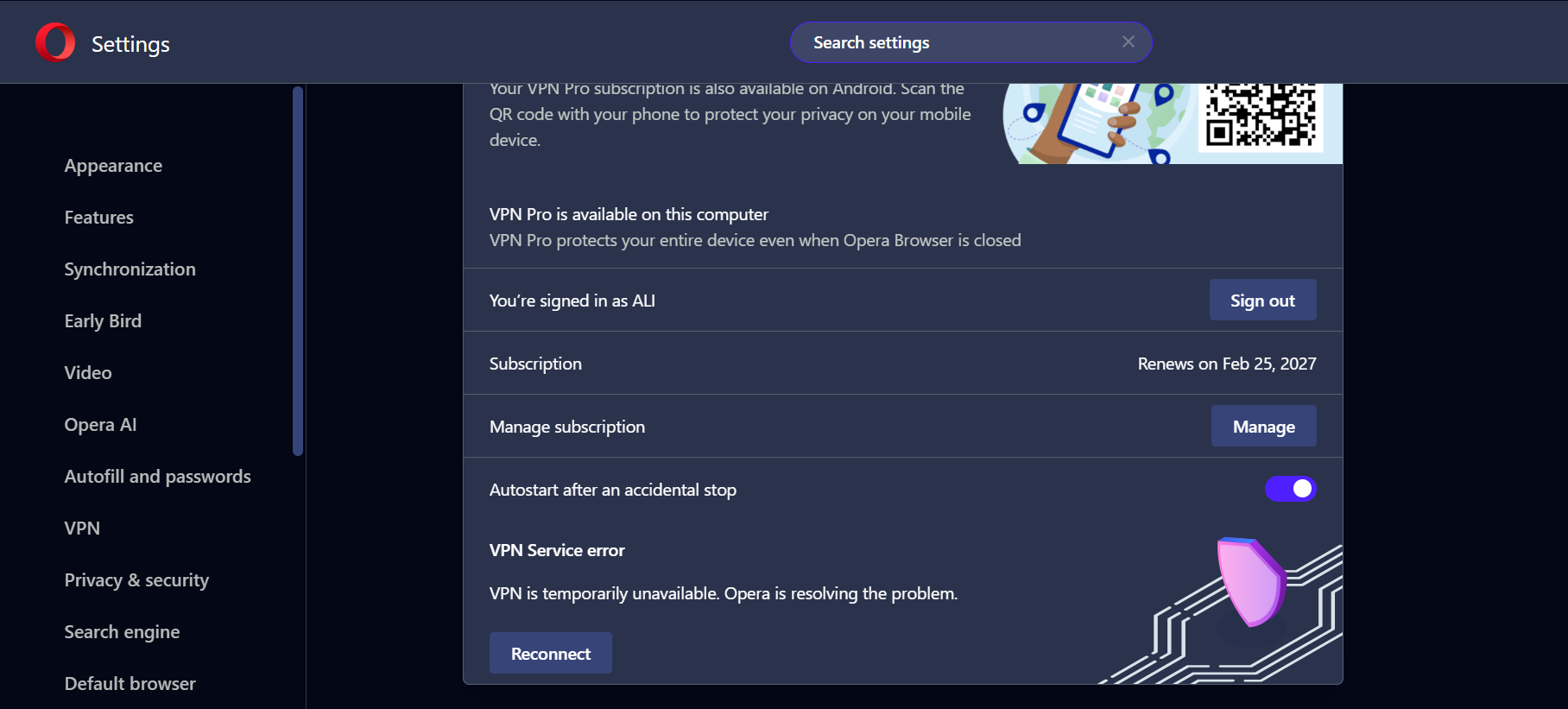
Task: Open Opera AI settings
Action: [100, 425]
